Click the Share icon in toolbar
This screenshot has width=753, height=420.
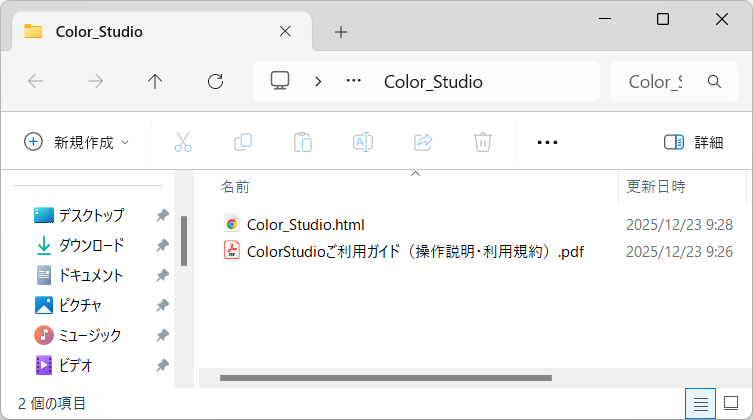point(423,142)
